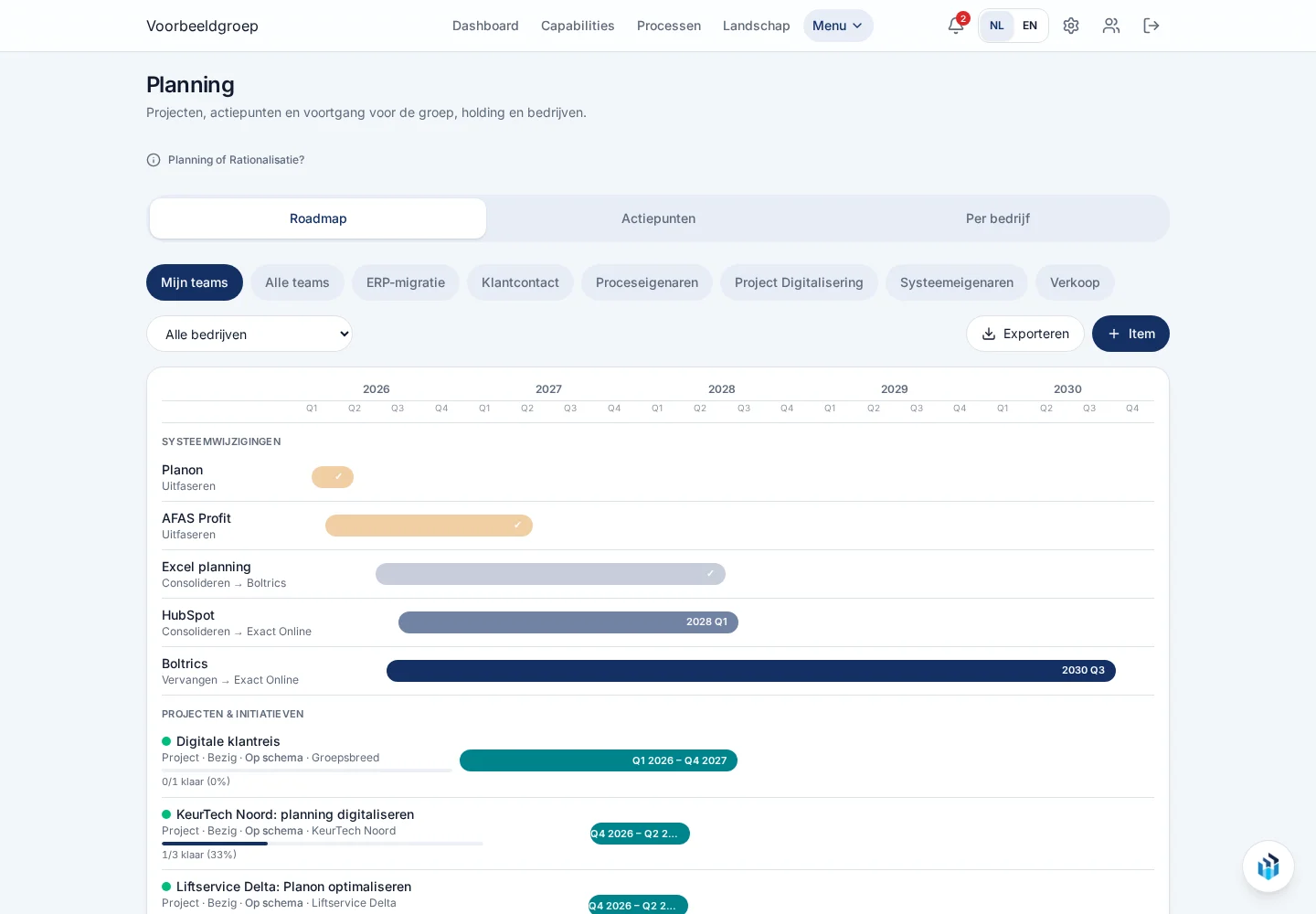The width and height of the screenshot is (1316, 914).
Task: Open the users management icon
Action: [1111, 26]
